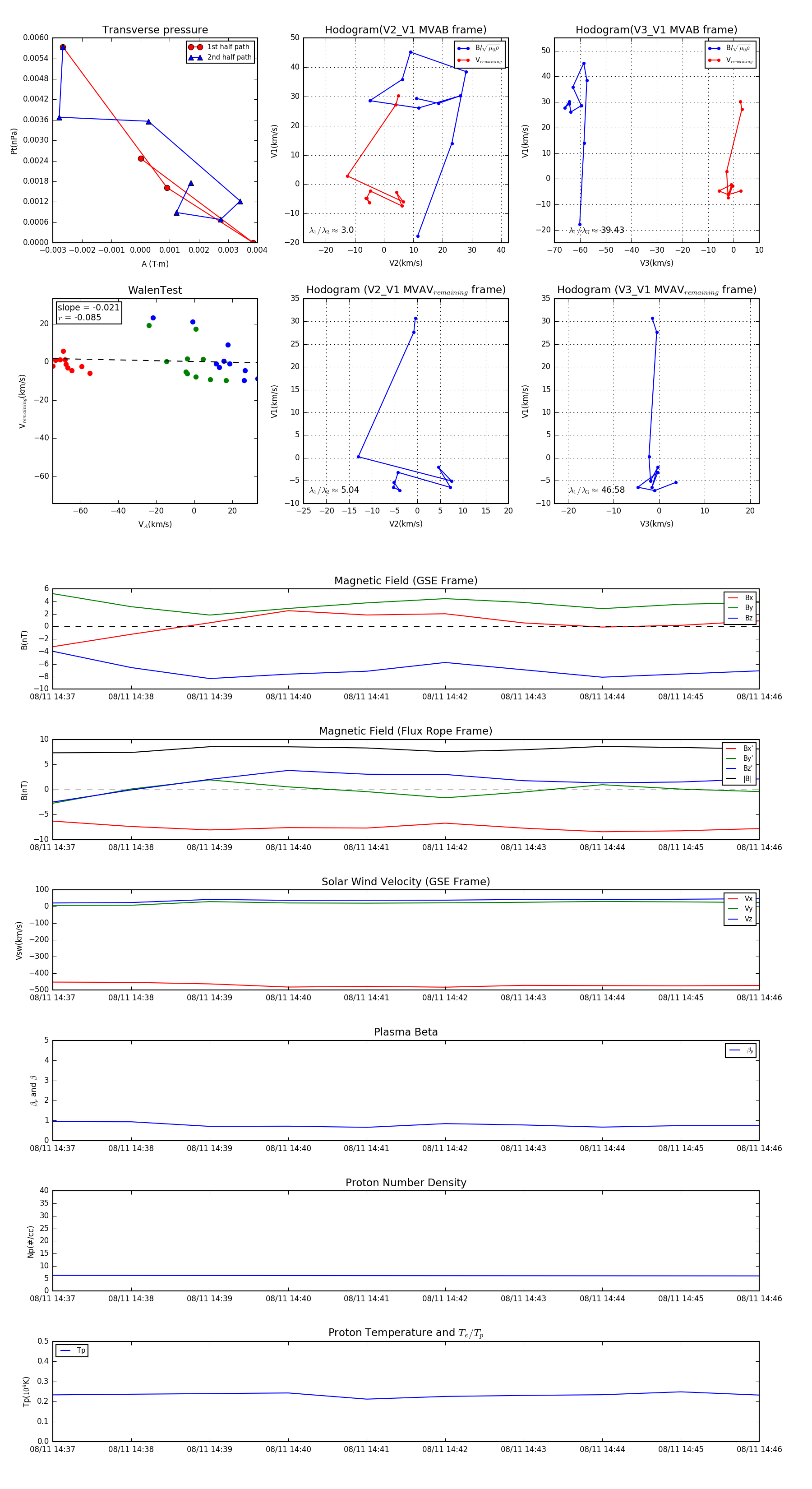Click the βp legend entry in Plasma Beta
Image resolution: width=812 pixels, height=1489 pixels.
pos(741,1050)
